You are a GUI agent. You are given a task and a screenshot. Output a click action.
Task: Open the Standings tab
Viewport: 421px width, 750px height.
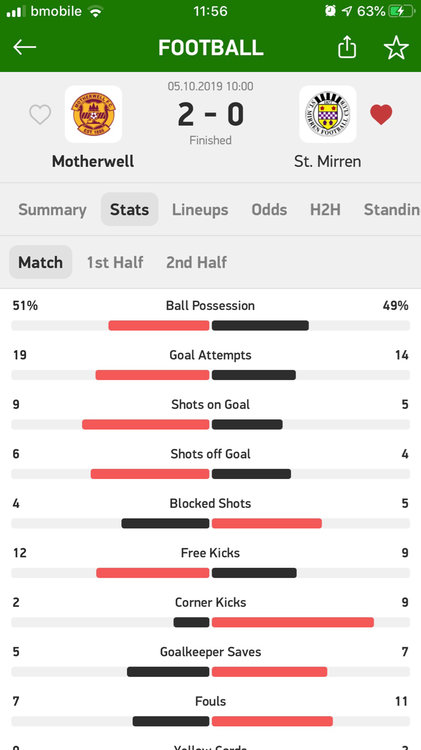(x=392, y=210)
